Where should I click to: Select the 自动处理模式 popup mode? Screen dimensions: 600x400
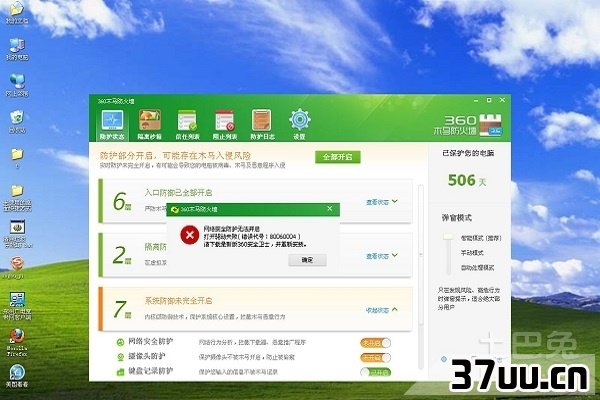point(477,268)
